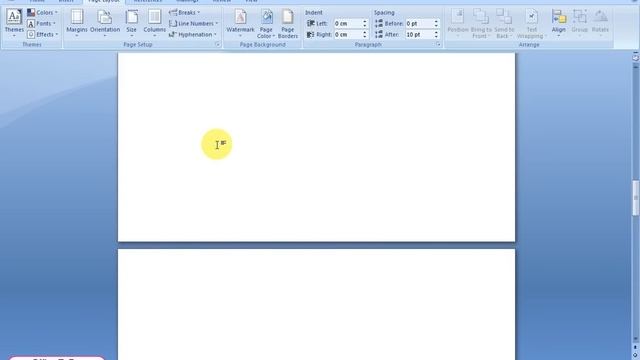
Task: Open the Page Setup dialog launcher
Action: (x=218, y=44)
